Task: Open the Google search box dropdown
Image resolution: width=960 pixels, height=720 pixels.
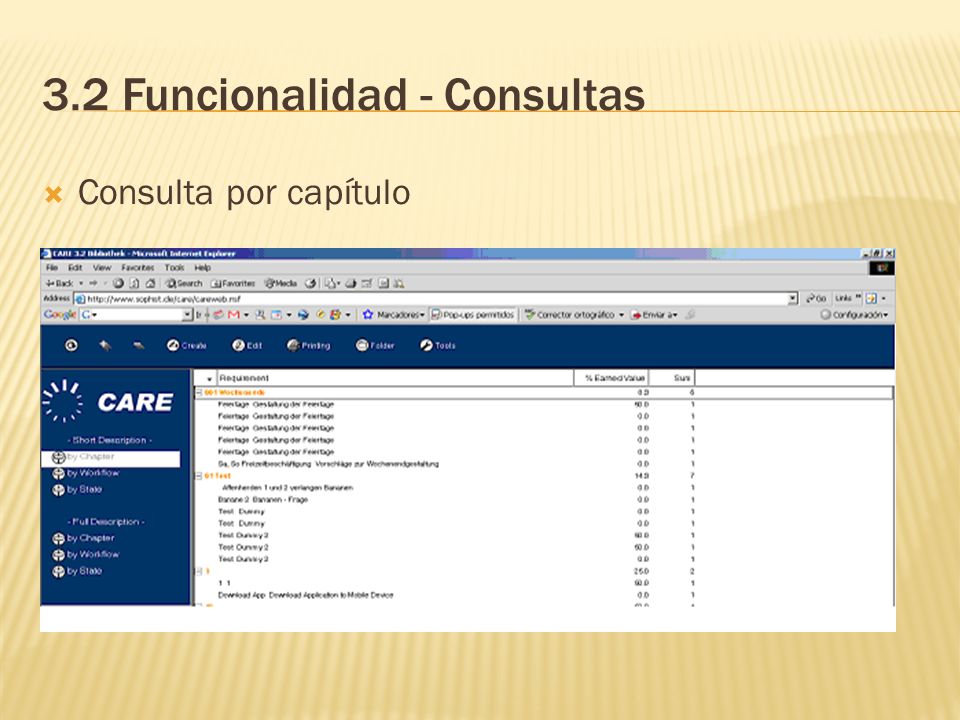Action: (188, 315)
